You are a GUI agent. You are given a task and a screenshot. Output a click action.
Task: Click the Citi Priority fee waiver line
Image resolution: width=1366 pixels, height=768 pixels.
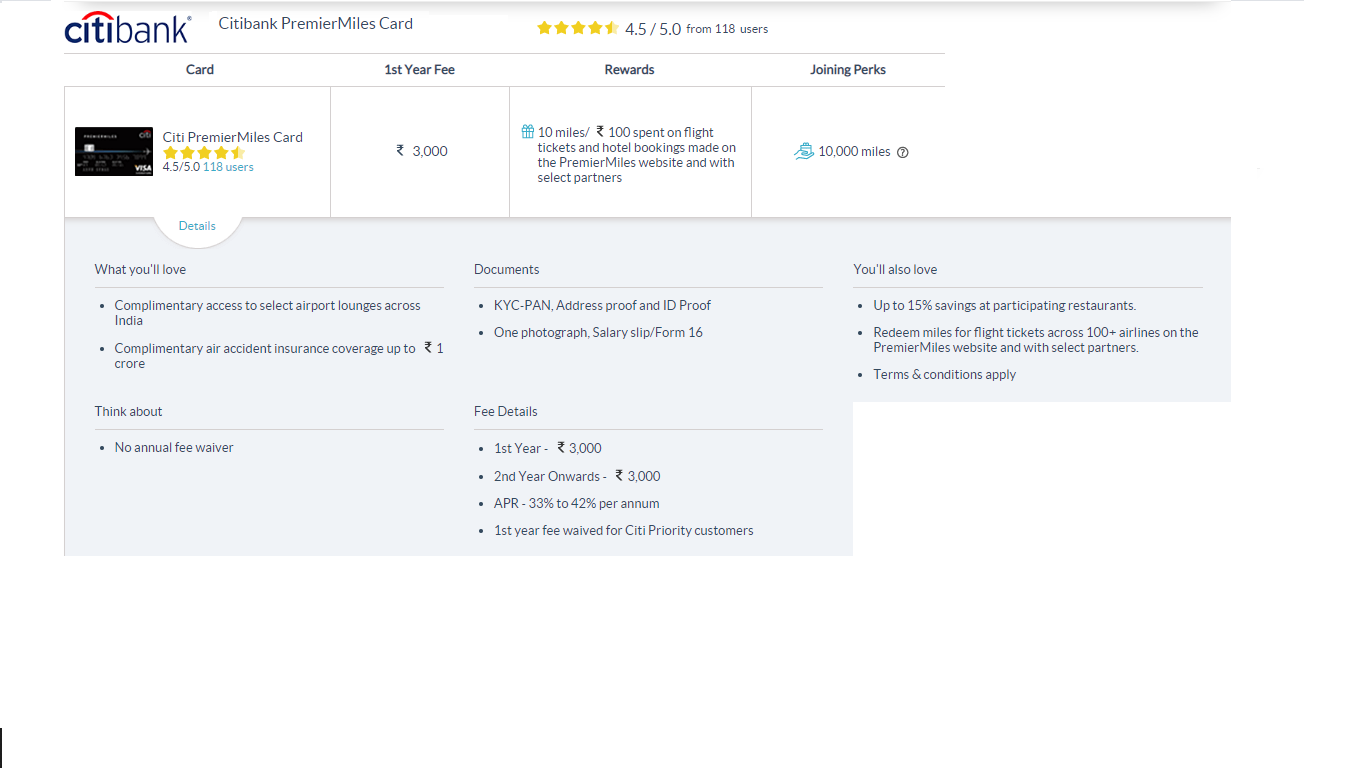[x=624, y=530]
